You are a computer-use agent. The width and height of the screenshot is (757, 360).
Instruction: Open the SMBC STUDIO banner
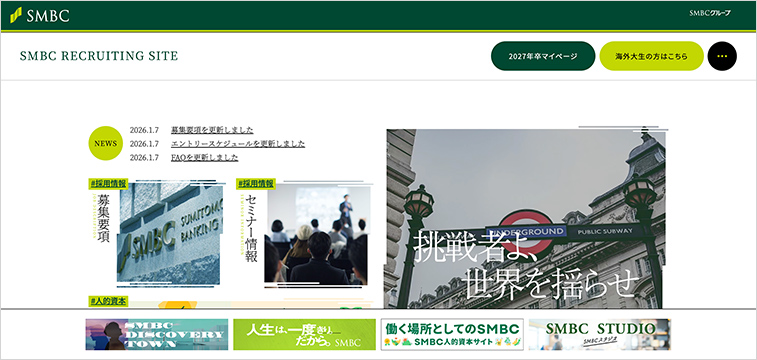[600, 334]
